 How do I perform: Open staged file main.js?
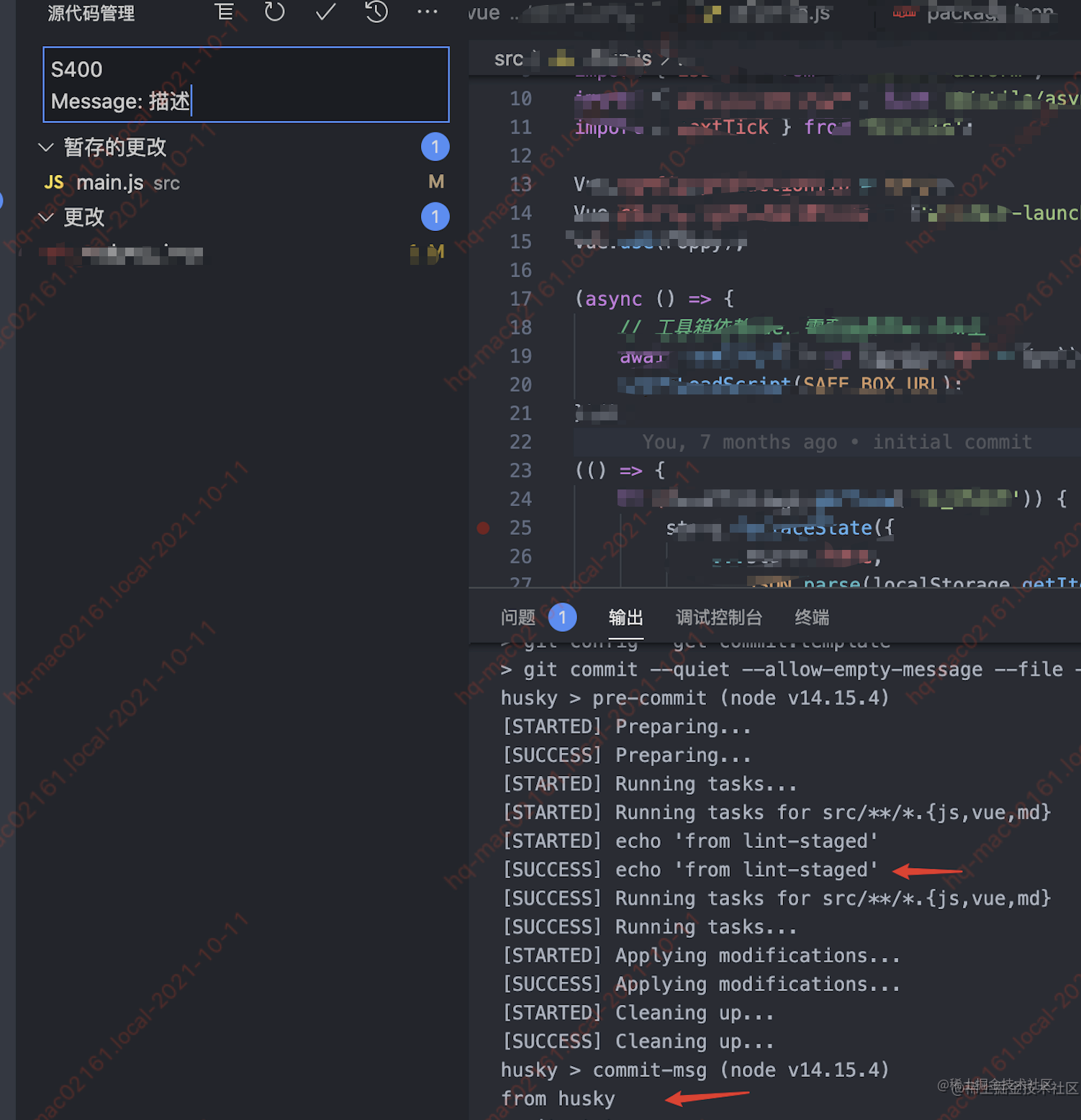click(x=110, y=183)
